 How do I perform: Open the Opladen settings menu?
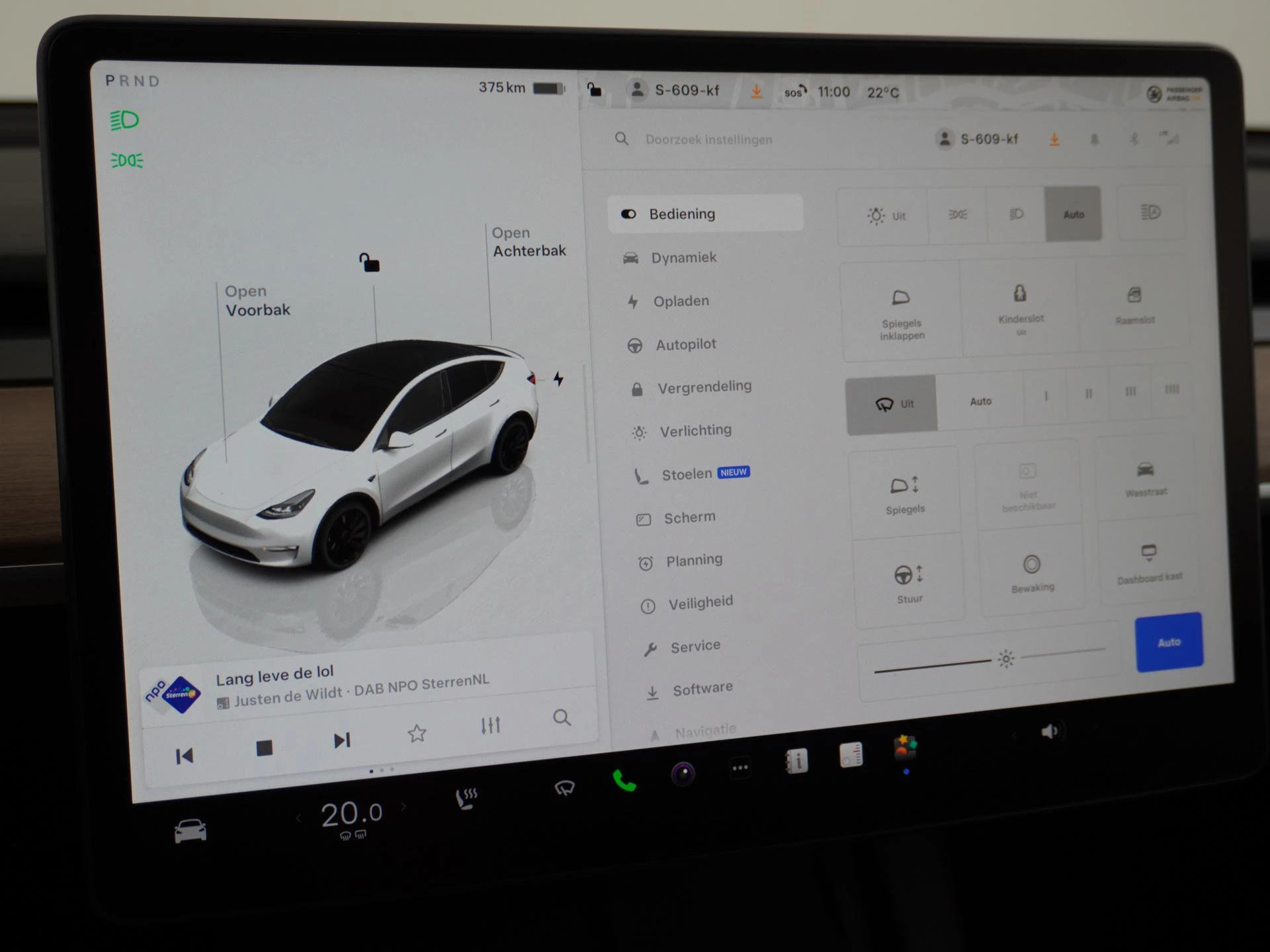667,301
